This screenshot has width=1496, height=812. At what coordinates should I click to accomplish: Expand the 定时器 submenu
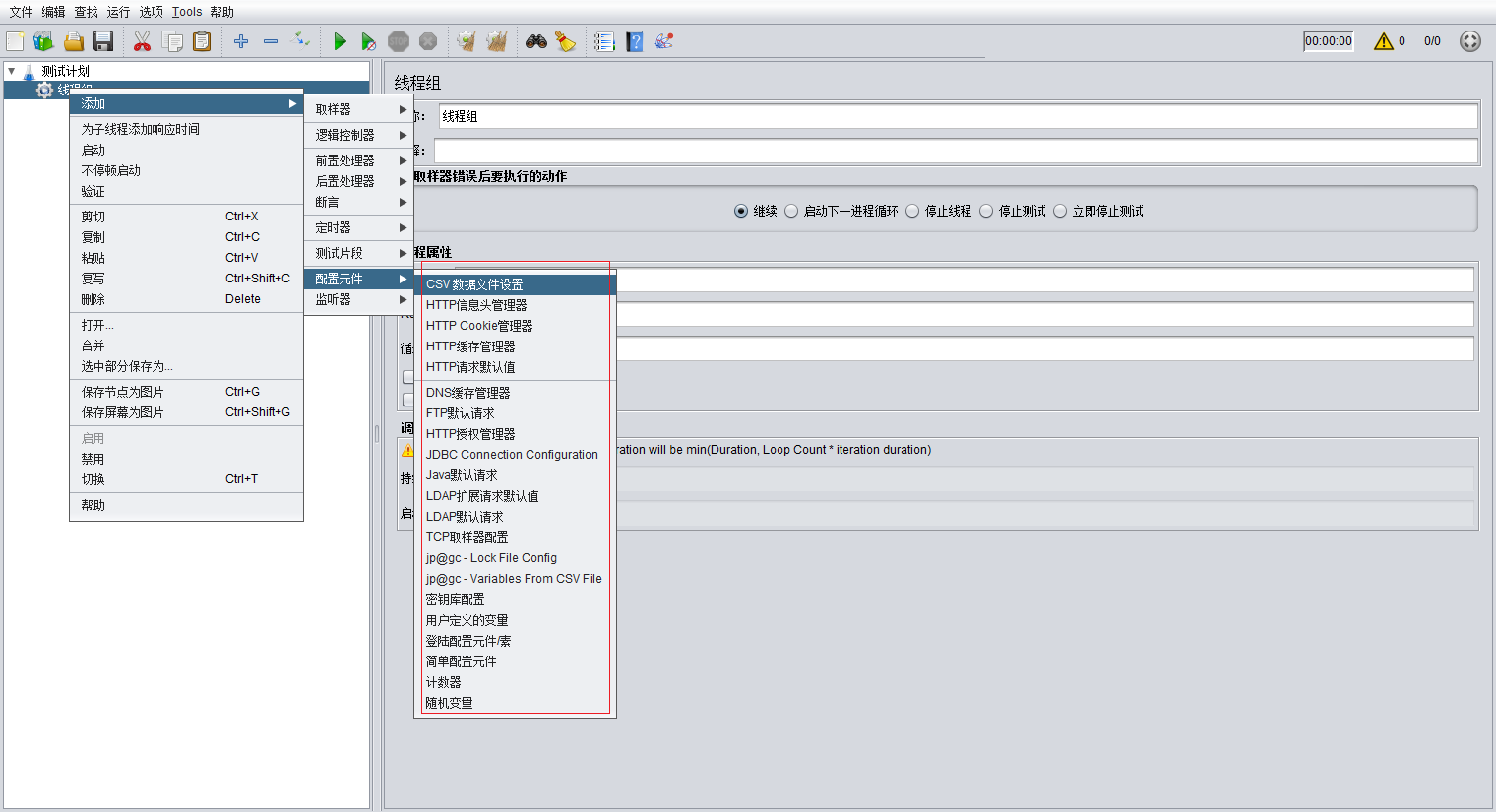tap(358, 227)
